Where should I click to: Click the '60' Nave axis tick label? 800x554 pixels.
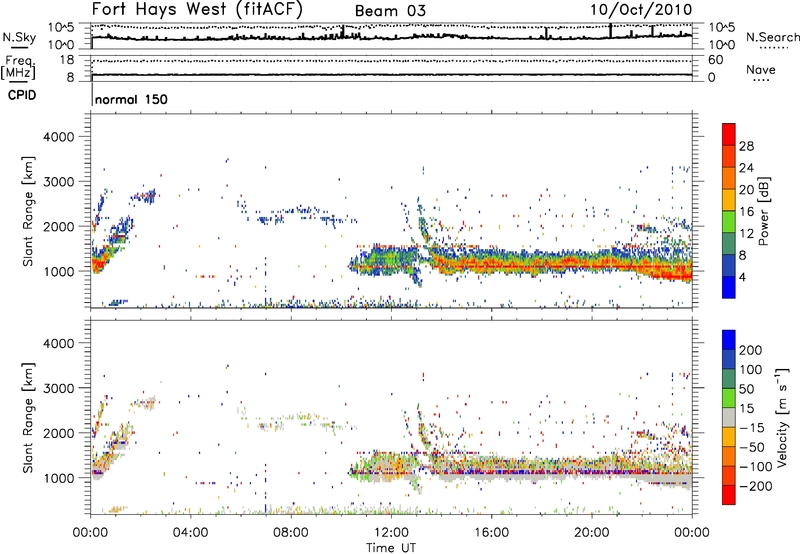pos(715,60)
